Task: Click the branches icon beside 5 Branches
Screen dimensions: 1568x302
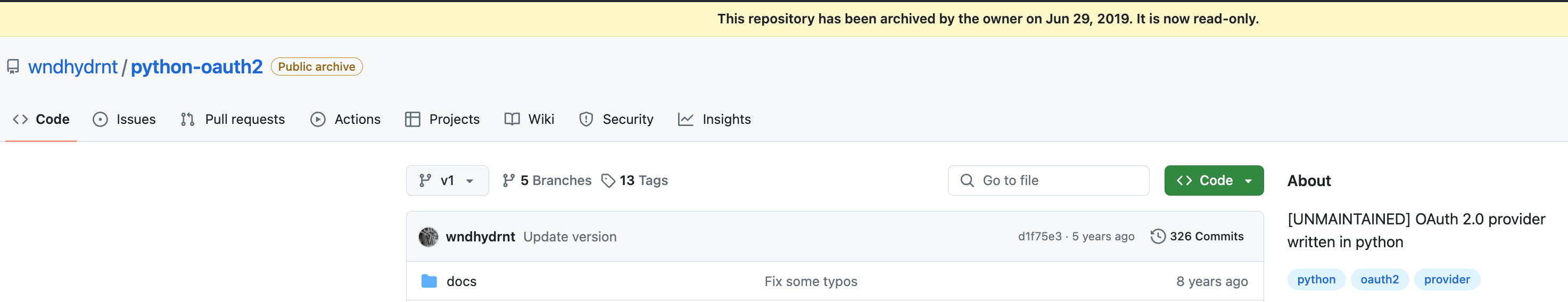Action: [x=508, y=180]
